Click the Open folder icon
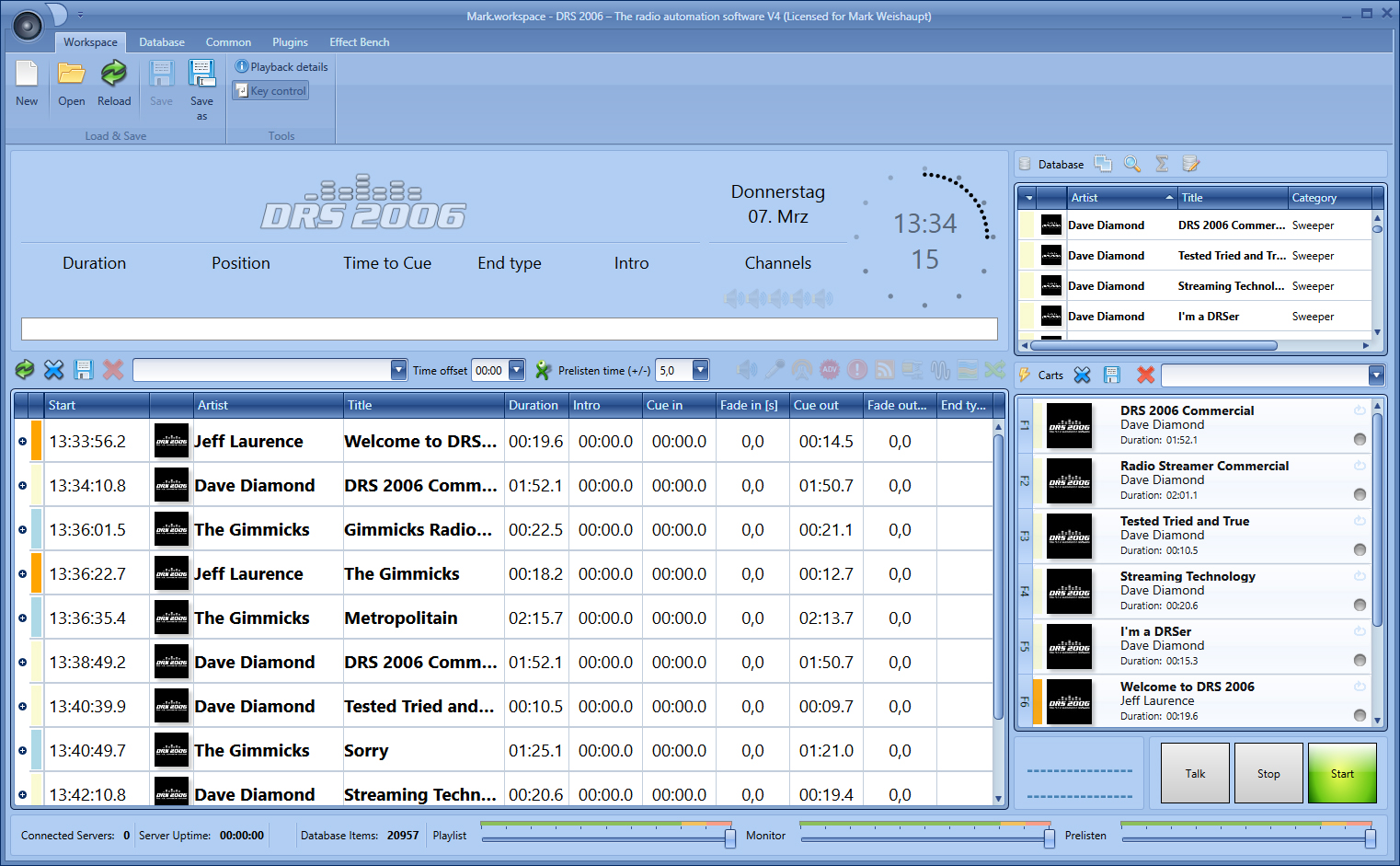The width and height of the screenshot is (1400, 866). tap(71, 75)
